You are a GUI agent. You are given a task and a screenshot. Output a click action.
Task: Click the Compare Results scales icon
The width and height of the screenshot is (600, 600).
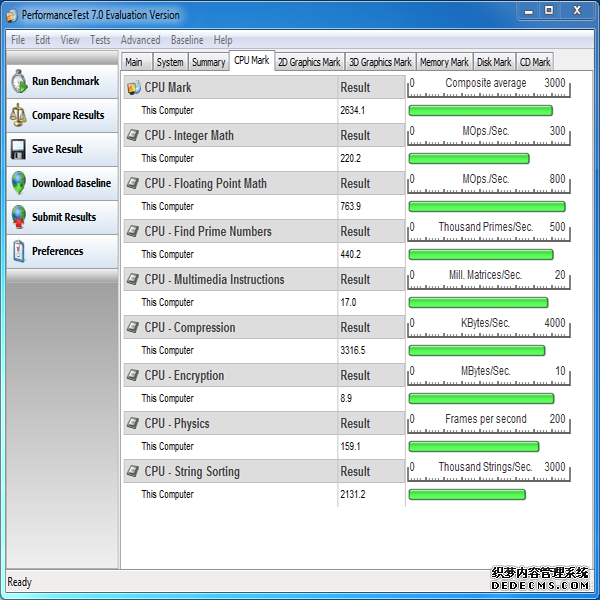(18, 115)
